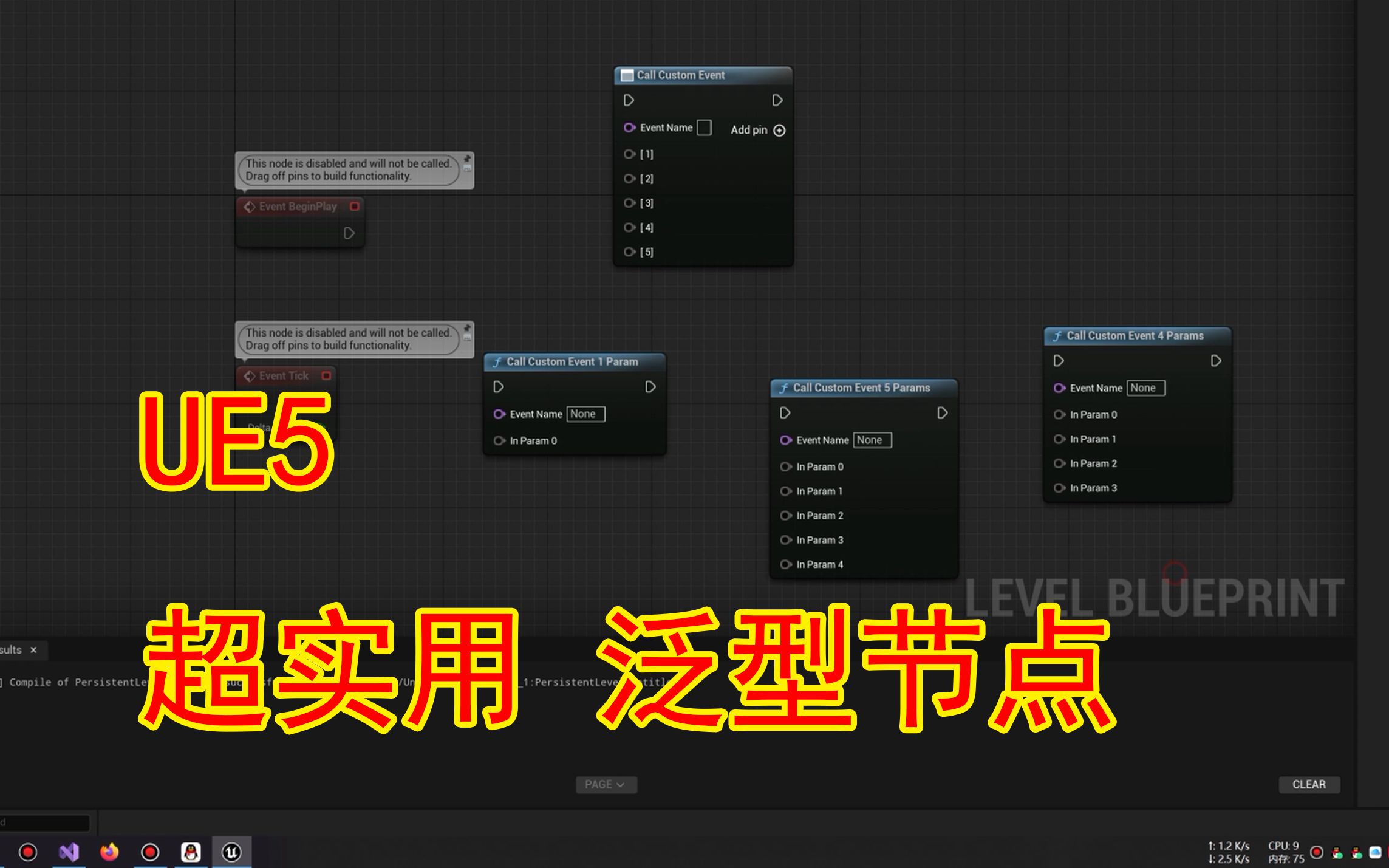Click the console command input box
The height and width of the screenshot is (868, 1389).
pos(45,822)
